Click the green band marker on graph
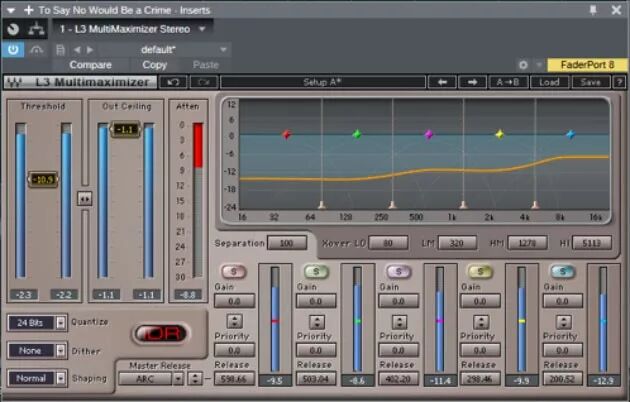 357,135
